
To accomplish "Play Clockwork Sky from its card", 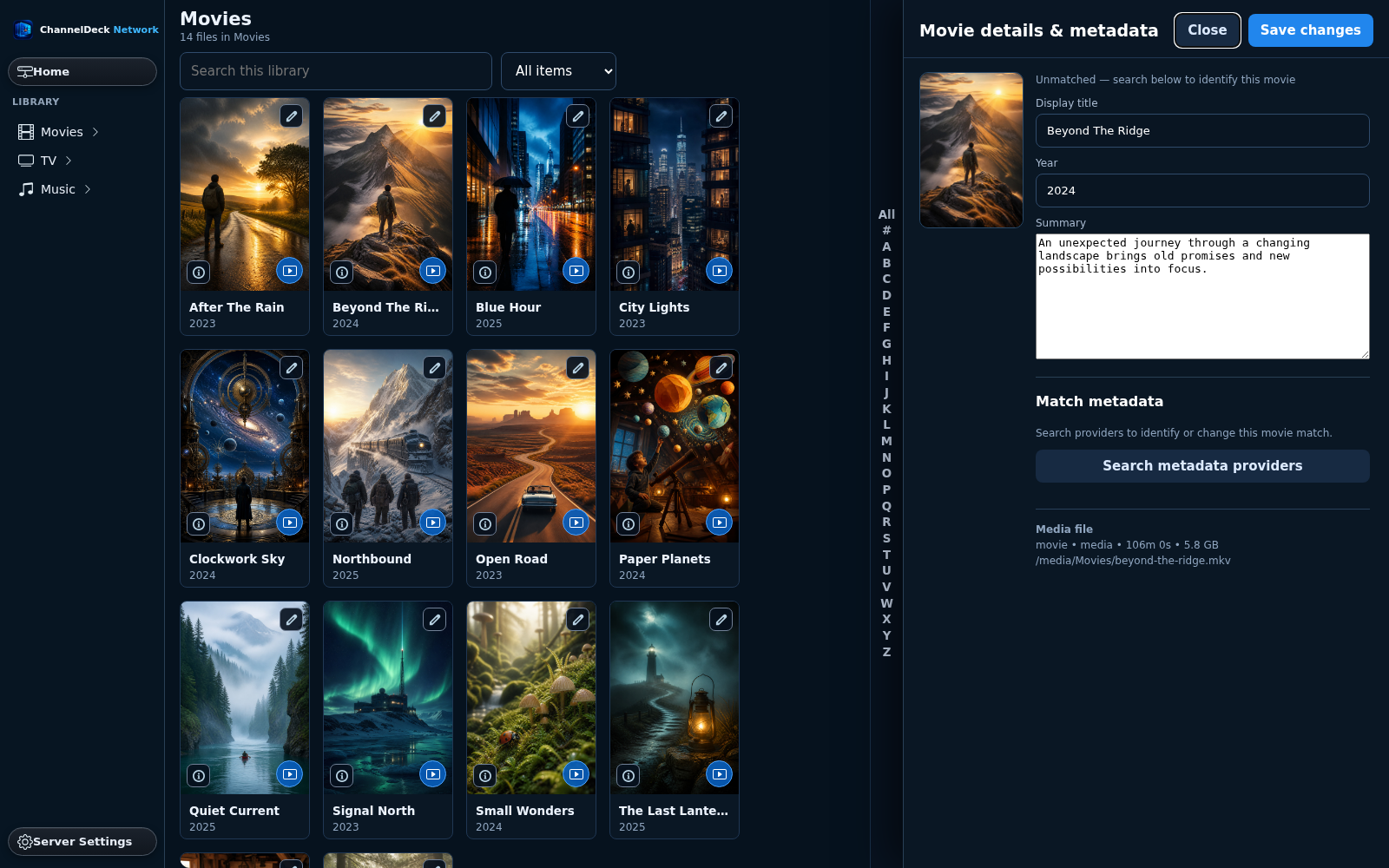I will tap(290, 523).
